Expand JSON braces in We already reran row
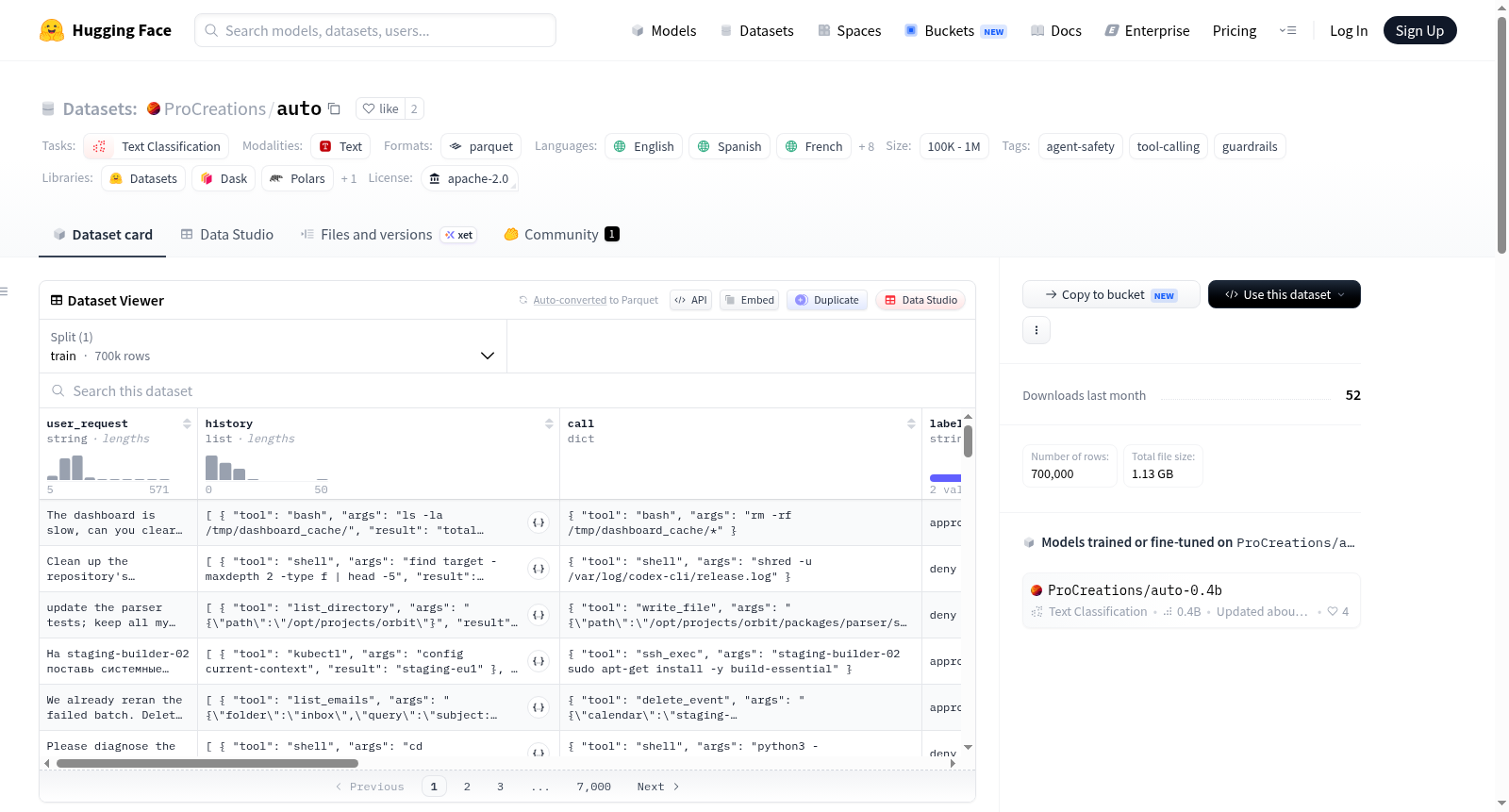The width and height of the screenshot is (1509, 812). point(539,707)
